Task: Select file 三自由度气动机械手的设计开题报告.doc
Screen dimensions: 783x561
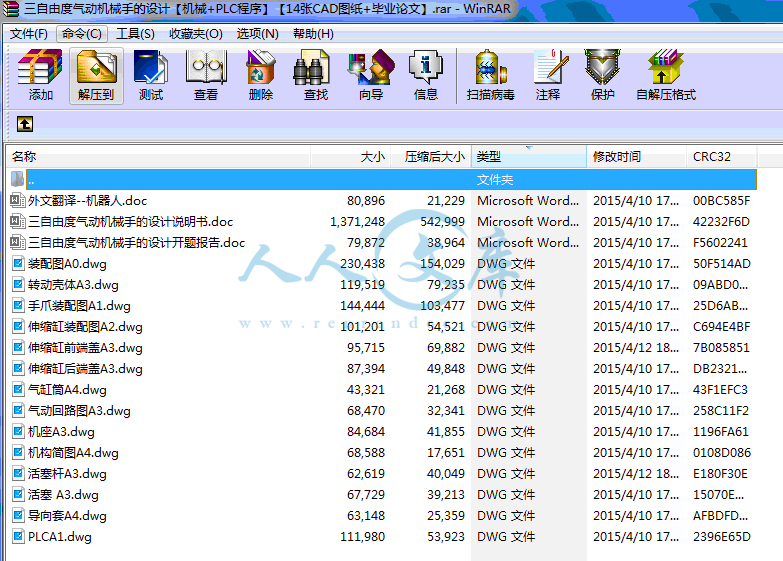Action: click(136, 243)
